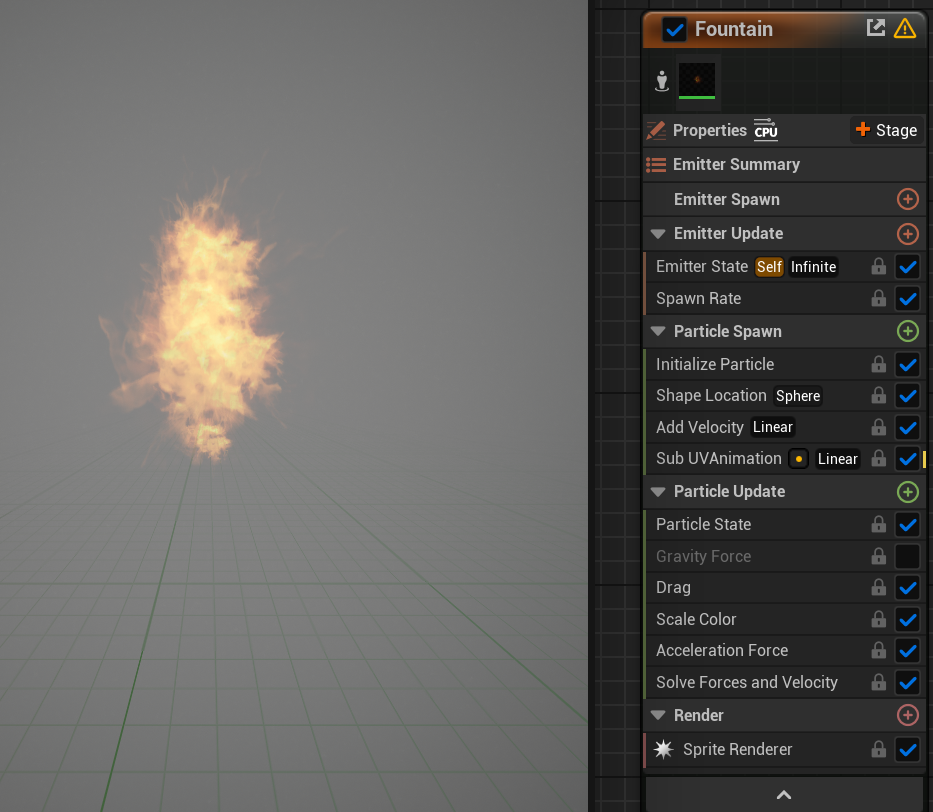Screen dimensions: 933x812
Task: Add a module to Emitter Spawn
Action: [x=907, y=199]
